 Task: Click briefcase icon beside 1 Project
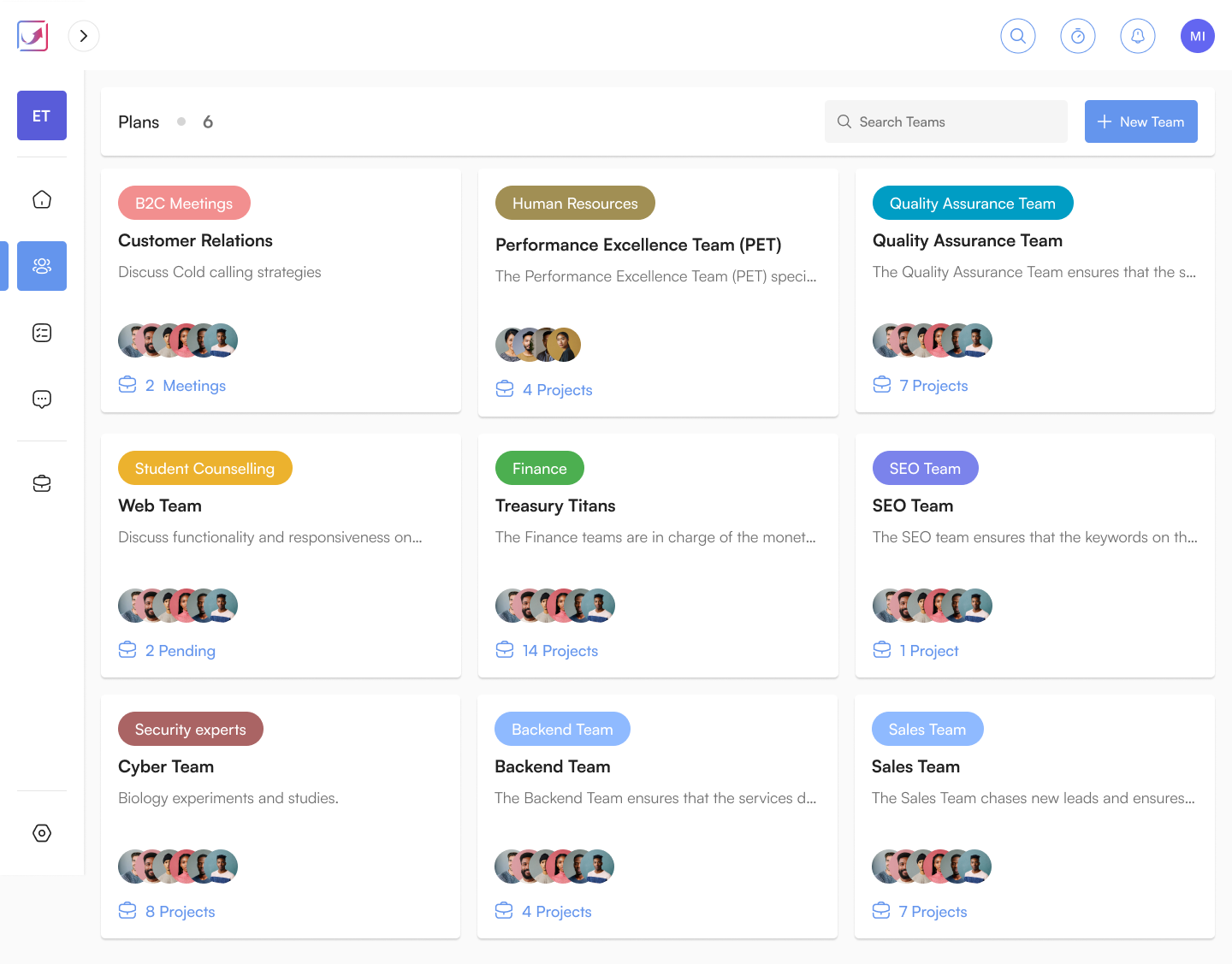pyautogui.click(x=882, y=650)
